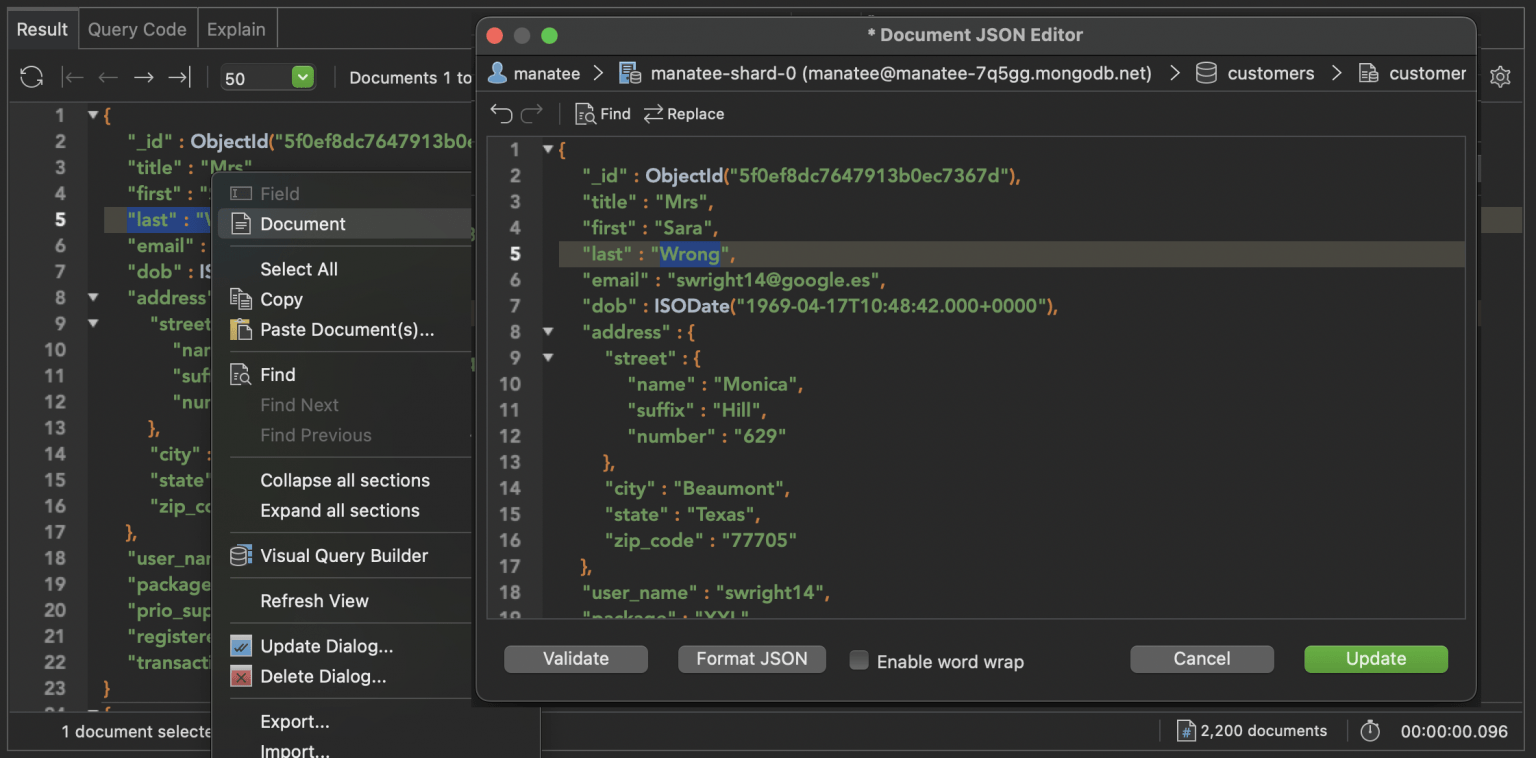
Task: Select customers database in the breadcrumb
Action: tap(1270, 72)
